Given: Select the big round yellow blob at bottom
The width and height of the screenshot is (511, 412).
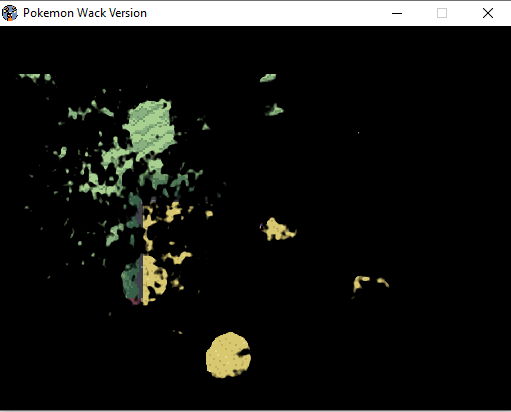Looking at the screenshot, I should 228,355.
